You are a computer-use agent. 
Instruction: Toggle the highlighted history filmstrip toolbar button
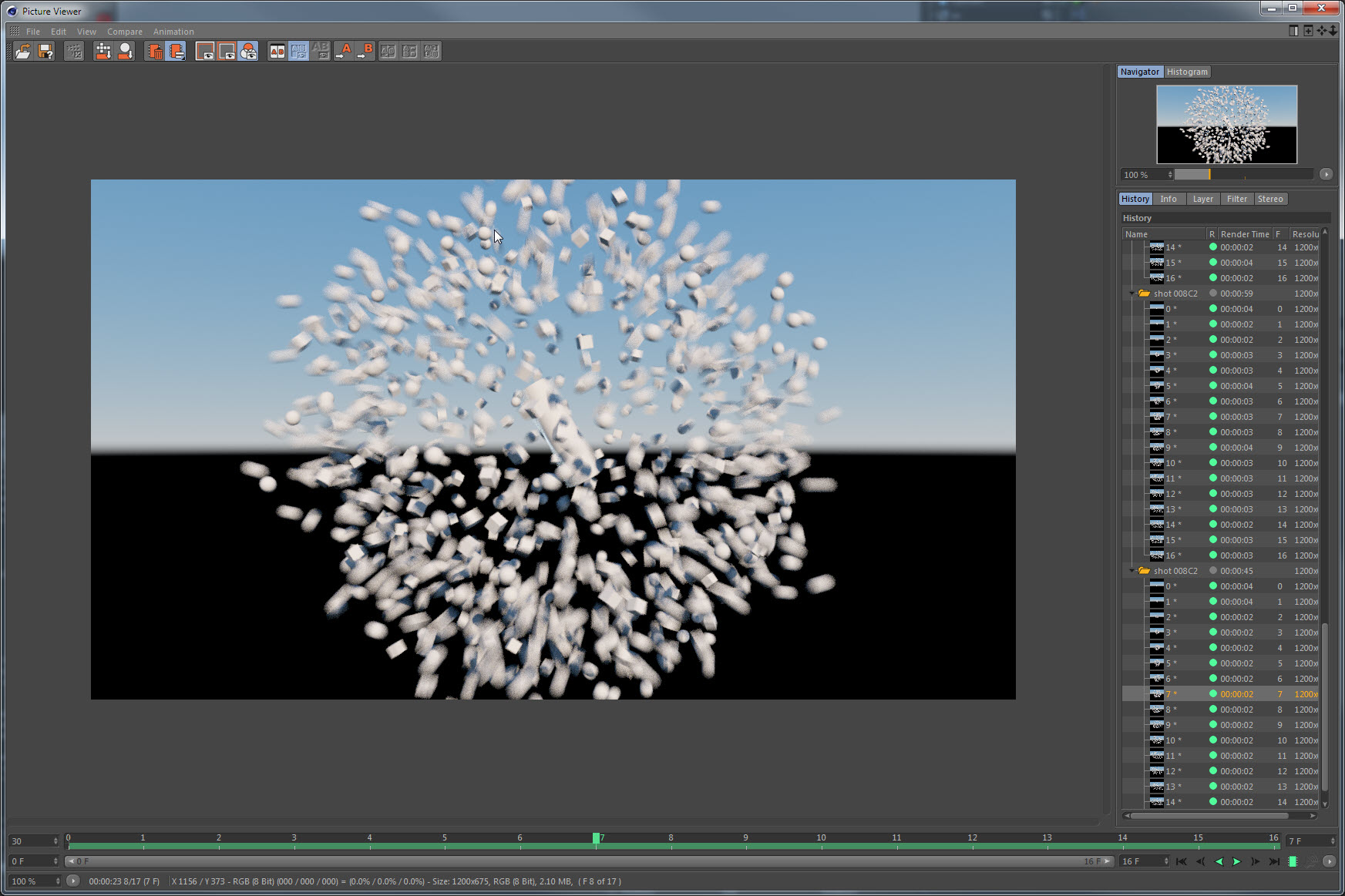[x=177, y=52]
